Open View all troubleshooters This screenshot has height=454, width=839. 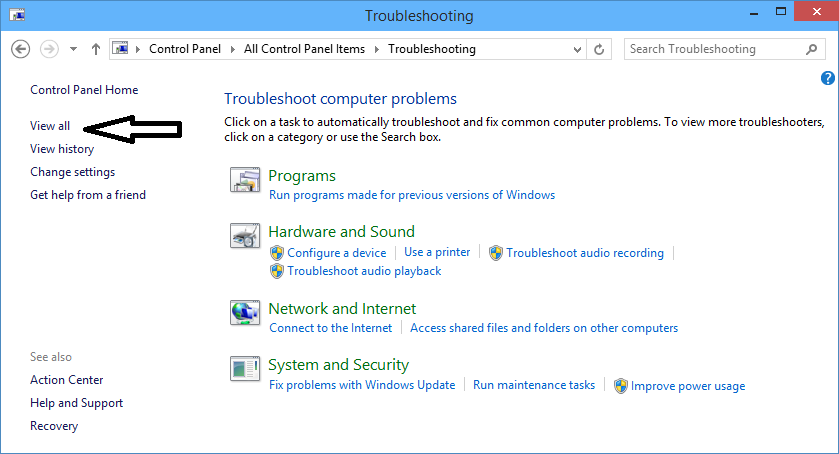(50, 126)
